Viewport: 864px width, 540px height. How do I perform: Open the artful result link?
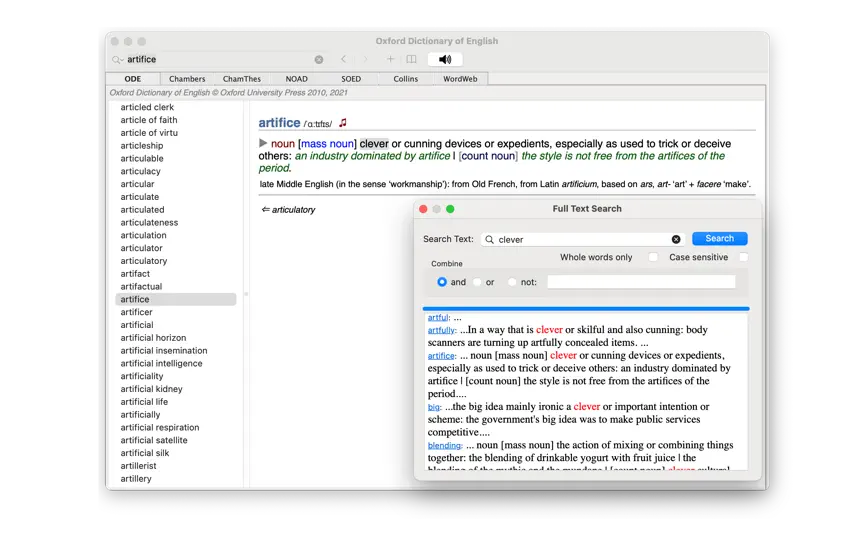438,317
